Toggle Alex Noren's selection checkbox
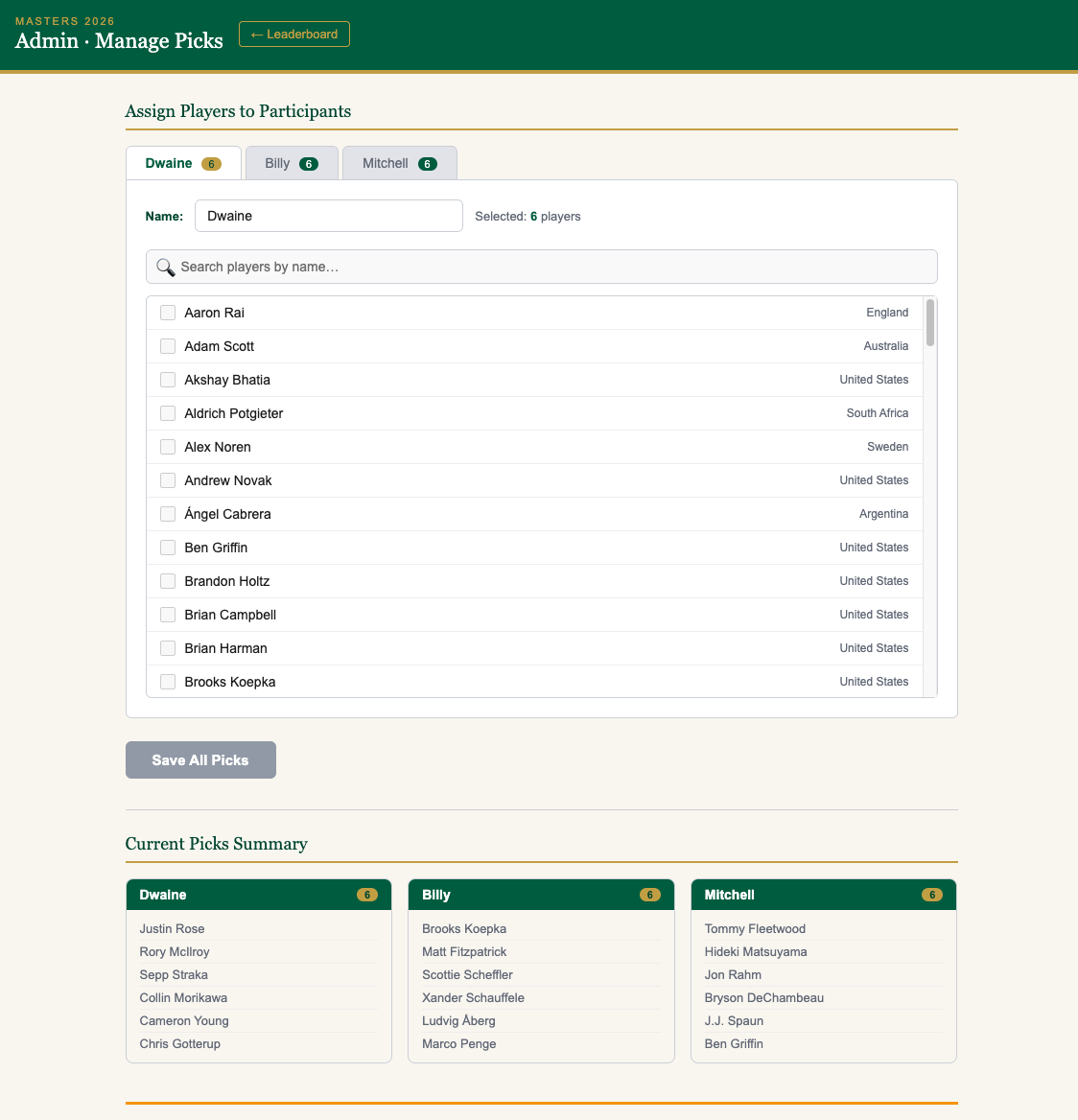The height and width of the screenshot is (1120, 1078). [x=168, y=447]
